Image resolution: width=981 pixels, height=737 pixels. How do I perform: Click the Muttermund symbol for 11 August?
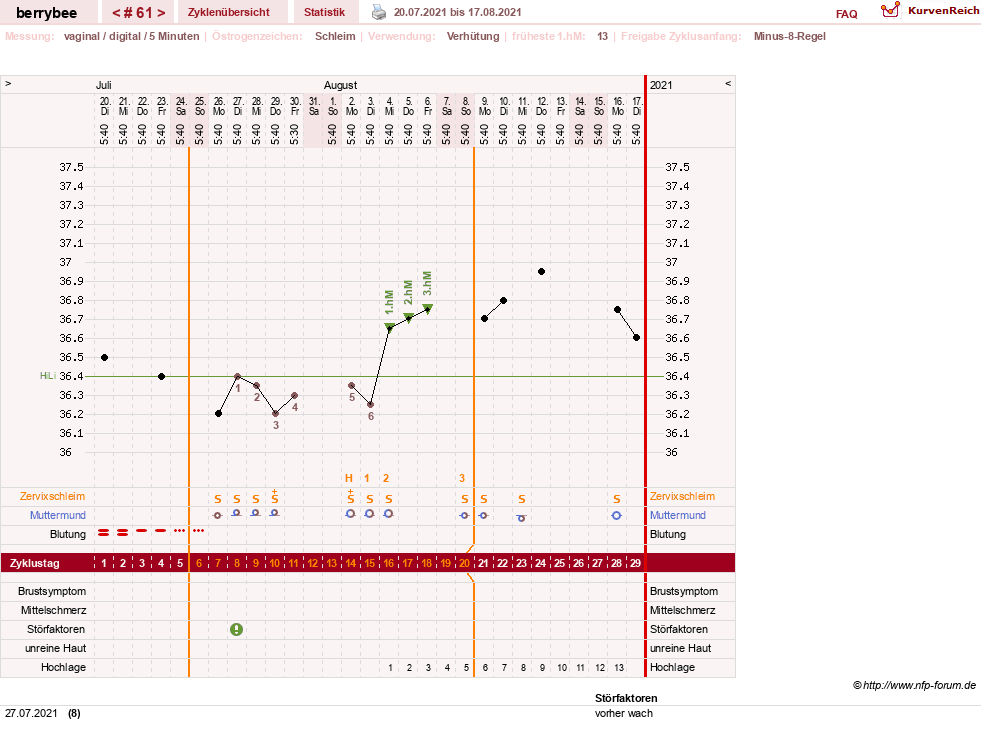(521, 517)
